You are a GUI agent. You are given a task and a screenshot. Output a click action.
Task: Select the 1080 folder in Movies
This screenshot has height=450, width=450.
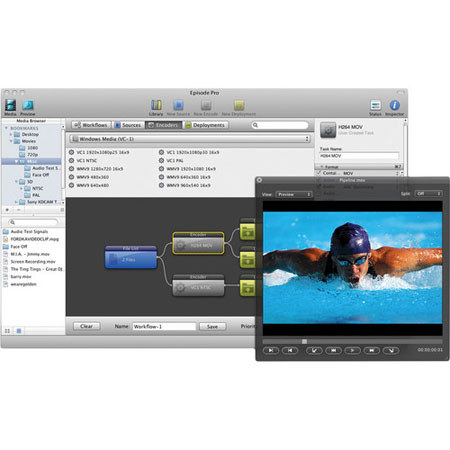point(28,148)
